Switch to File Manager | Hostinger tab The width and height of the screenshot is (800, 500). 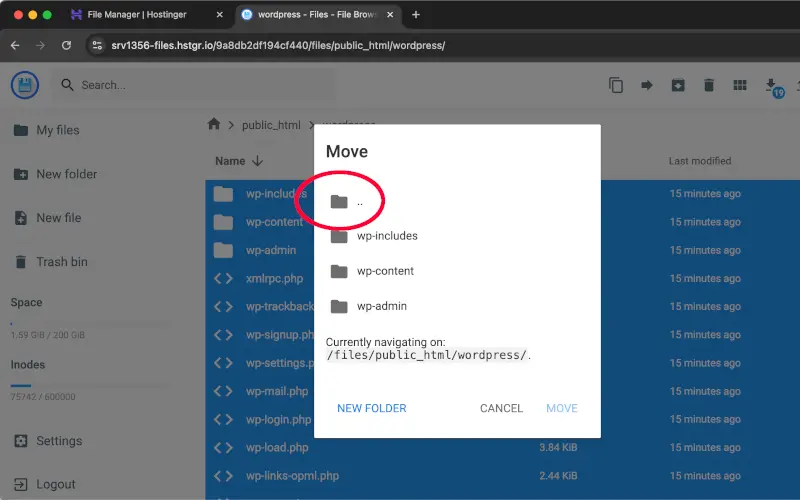[x=137, y=14]
